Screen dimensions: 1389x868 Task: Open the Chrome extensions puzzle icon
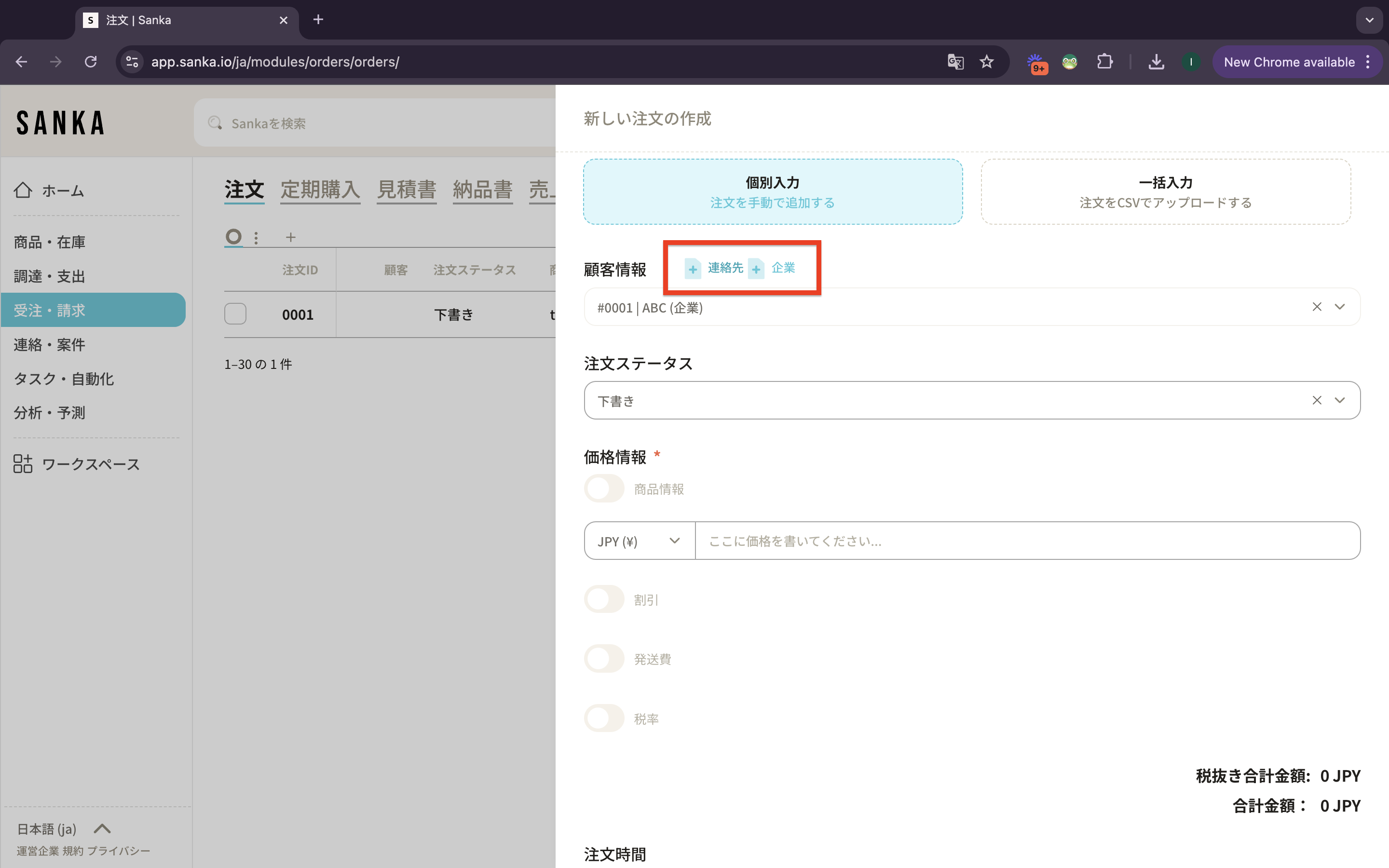click(x=1104, y=62)
